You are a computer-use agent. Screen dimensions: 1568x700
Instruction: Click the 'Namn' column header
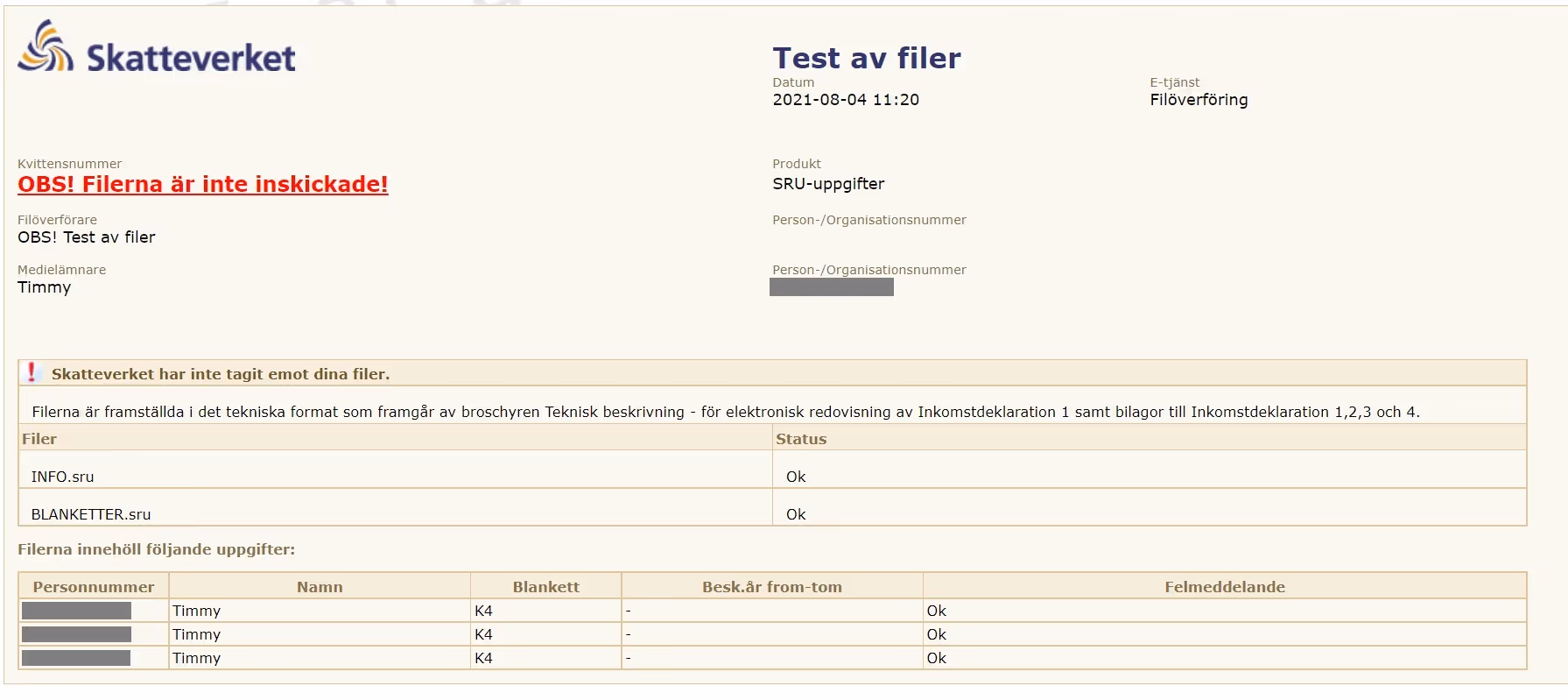click(320, 587)
